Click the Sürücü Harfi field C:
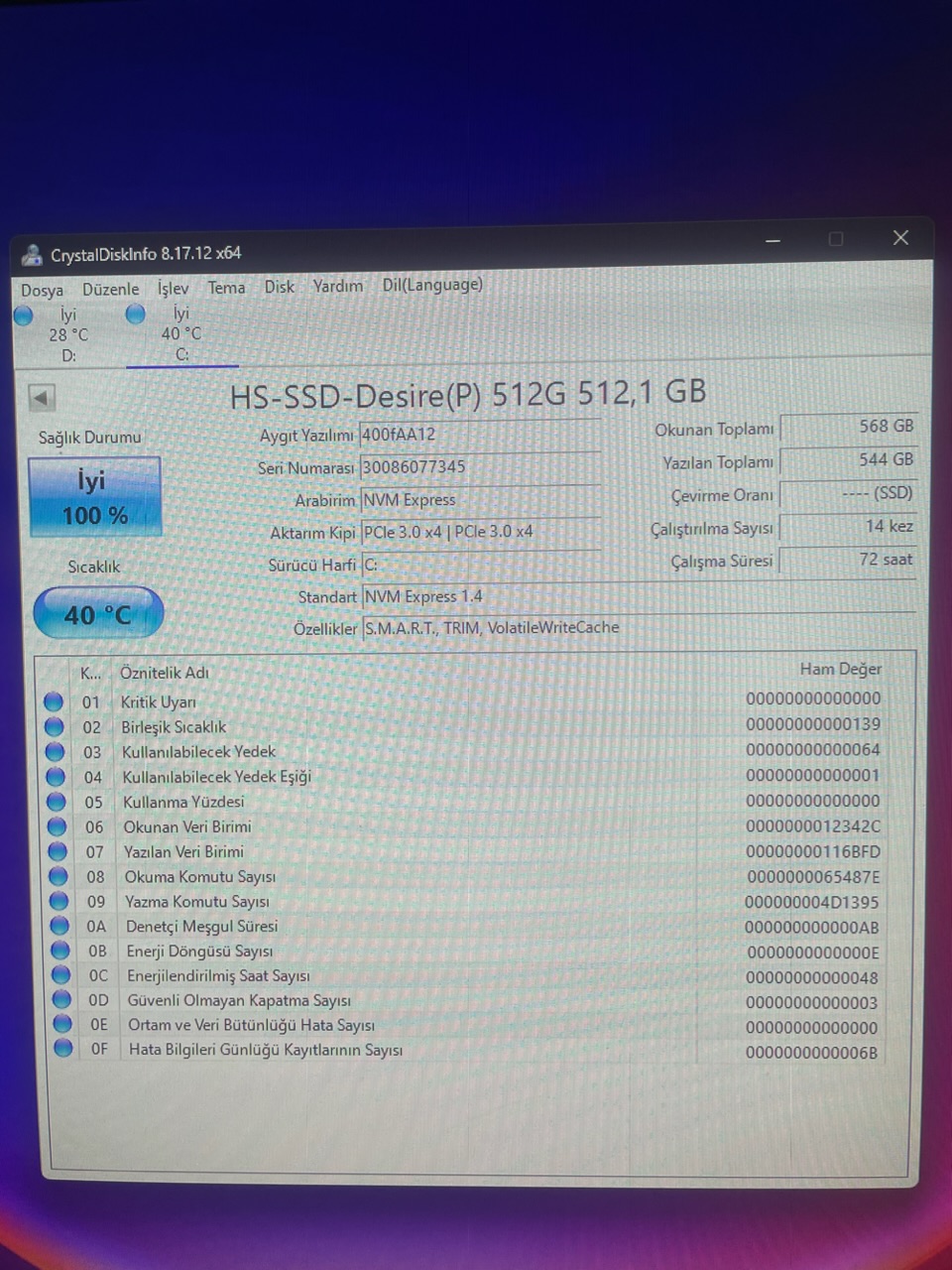 click(481, 565)
